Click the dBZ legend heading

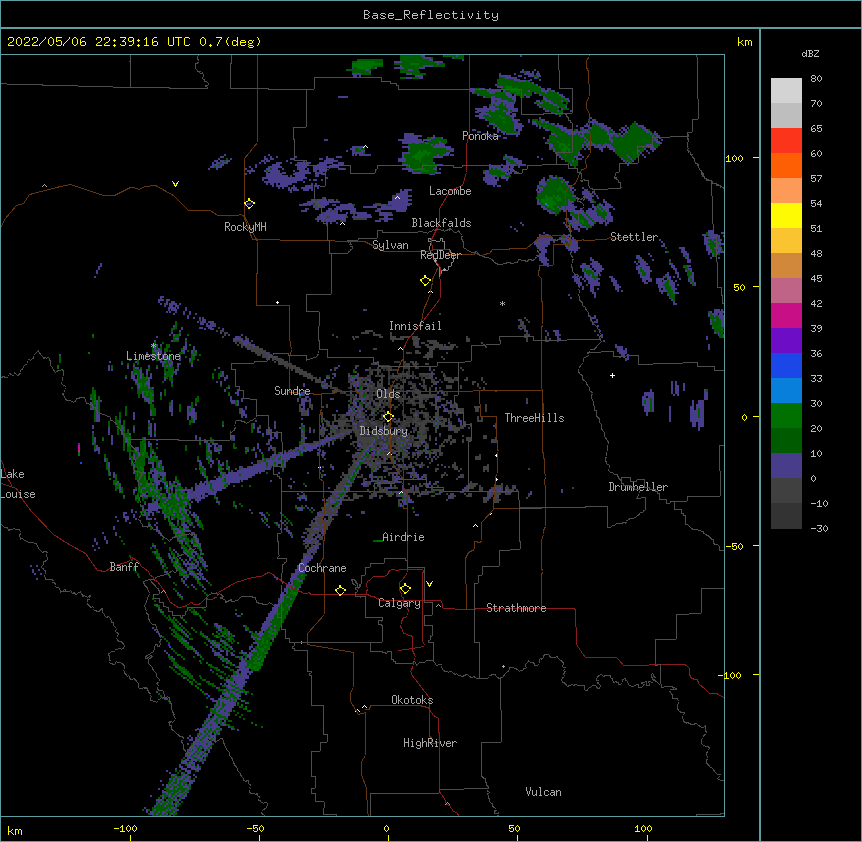click(x=810, y=53)
